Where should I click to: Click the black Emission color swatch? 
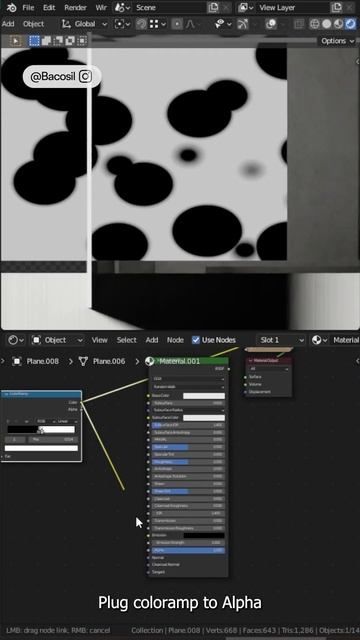click(204, 536)
